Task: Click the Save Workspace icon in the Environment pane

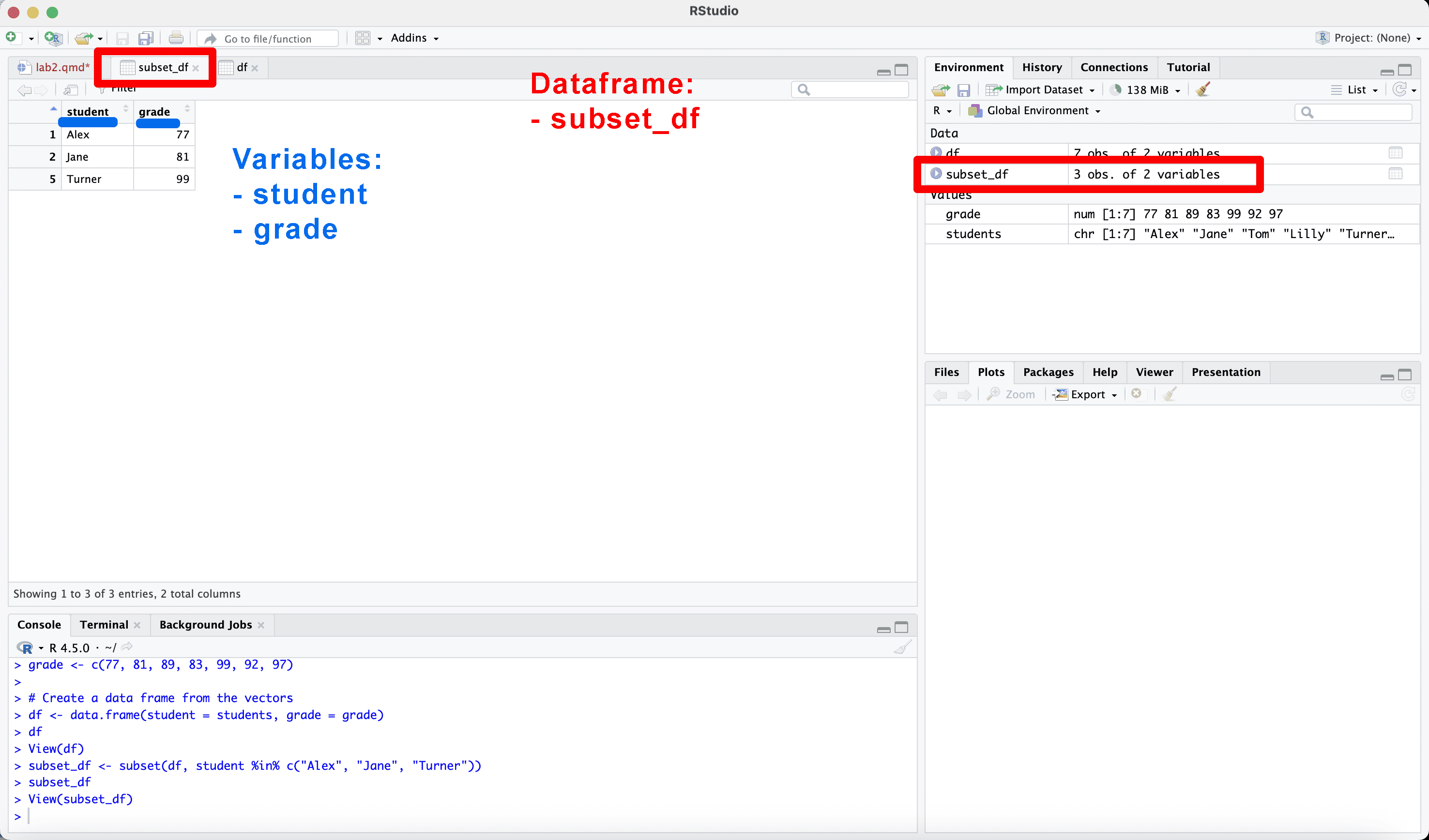Action: point(963,90)
